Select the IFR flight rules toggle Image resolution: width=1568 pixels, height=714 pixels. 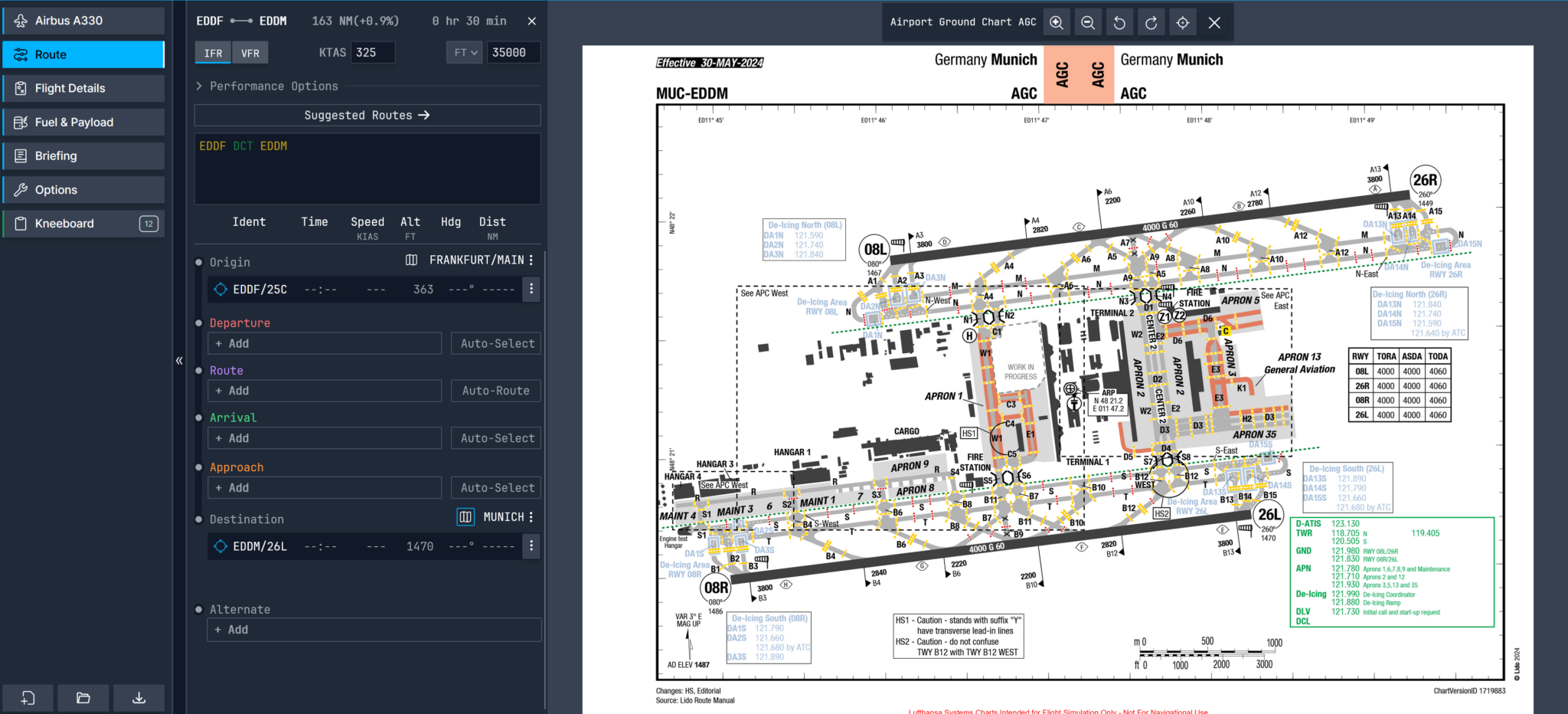[x=212, y=52]
